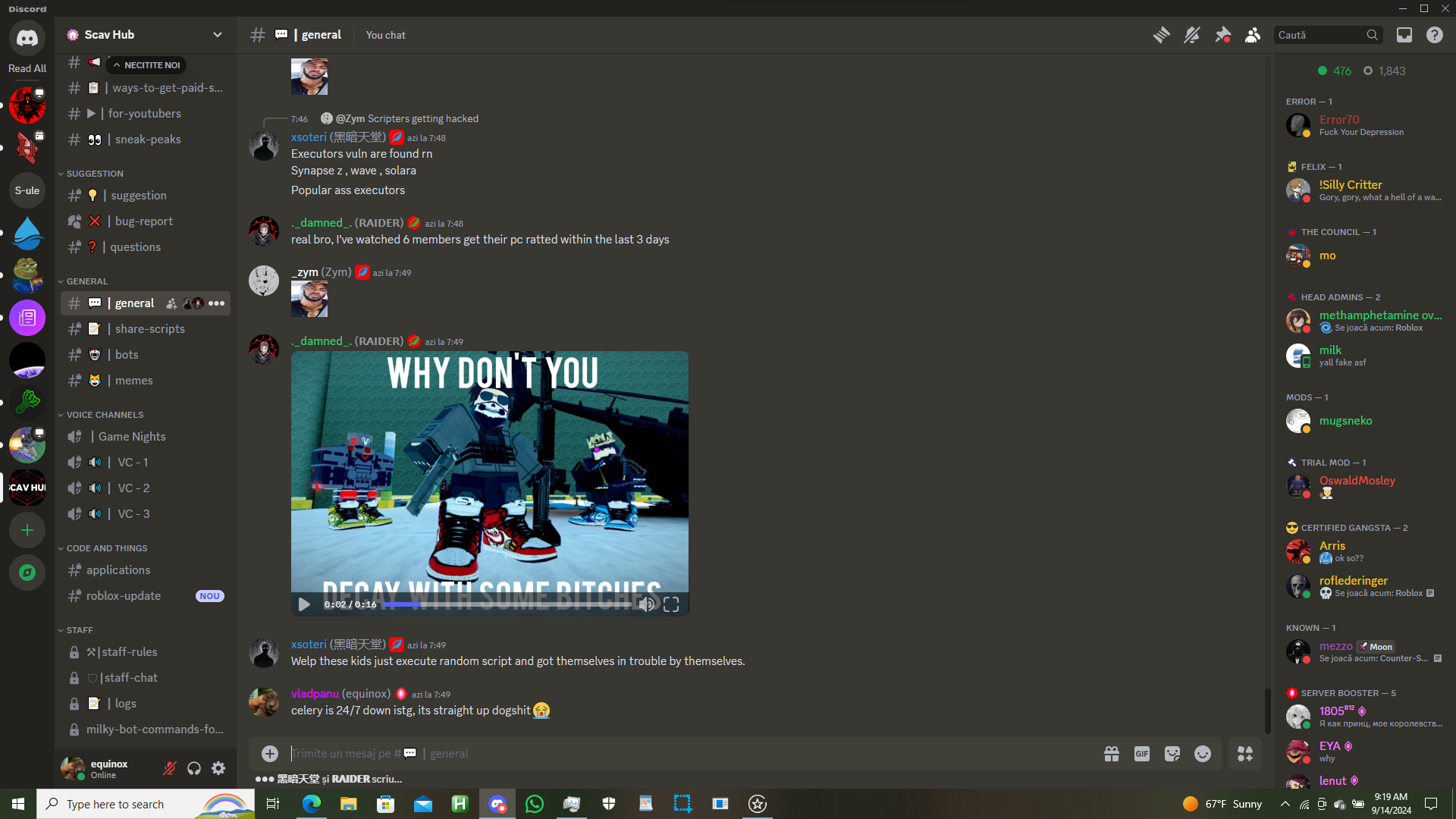Open the inbox icon
The image size is (1456, 819).
1404,35
